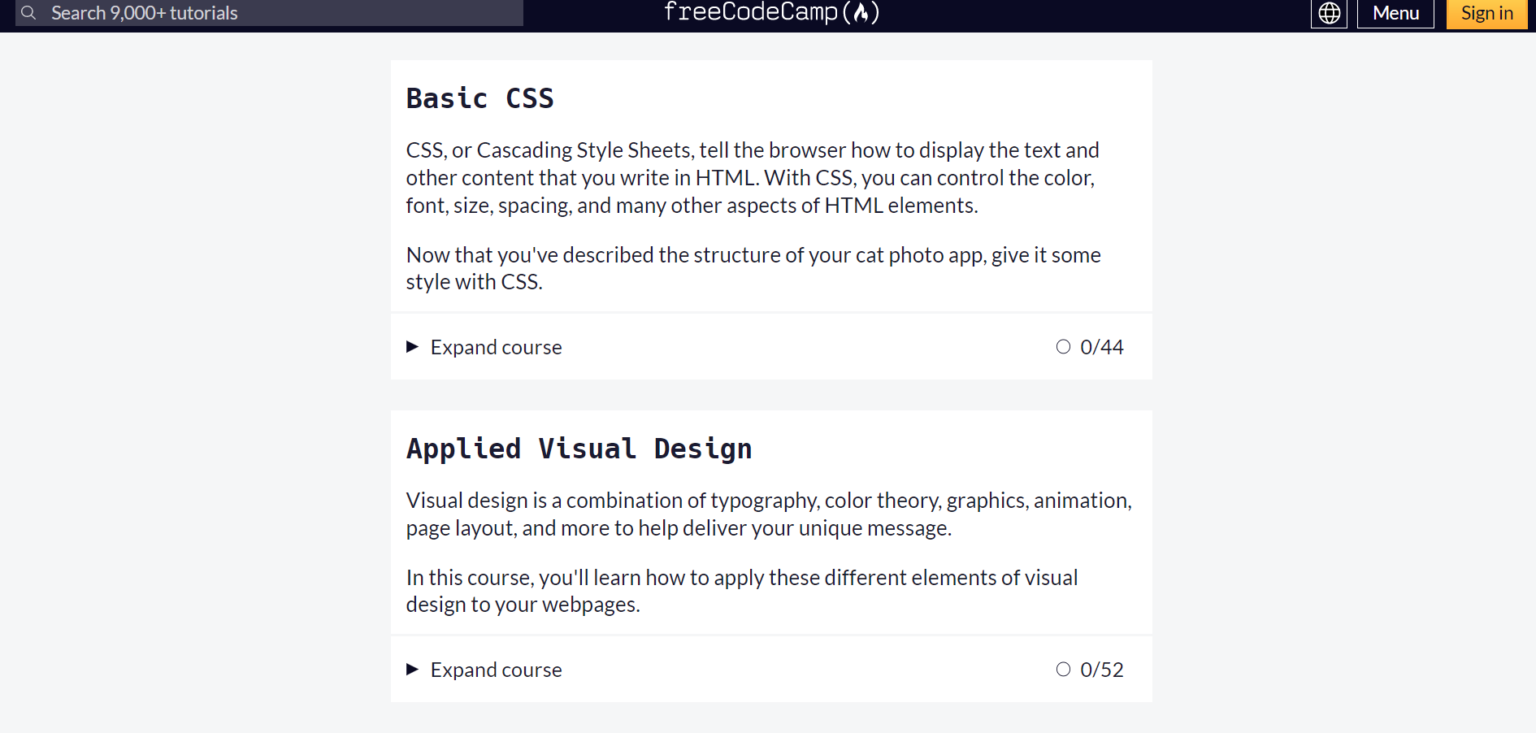The height and width of the screenshot is (733, 1536).
Task: Click Expand course label under Basic CSS
Action: (x=496, y=347)
